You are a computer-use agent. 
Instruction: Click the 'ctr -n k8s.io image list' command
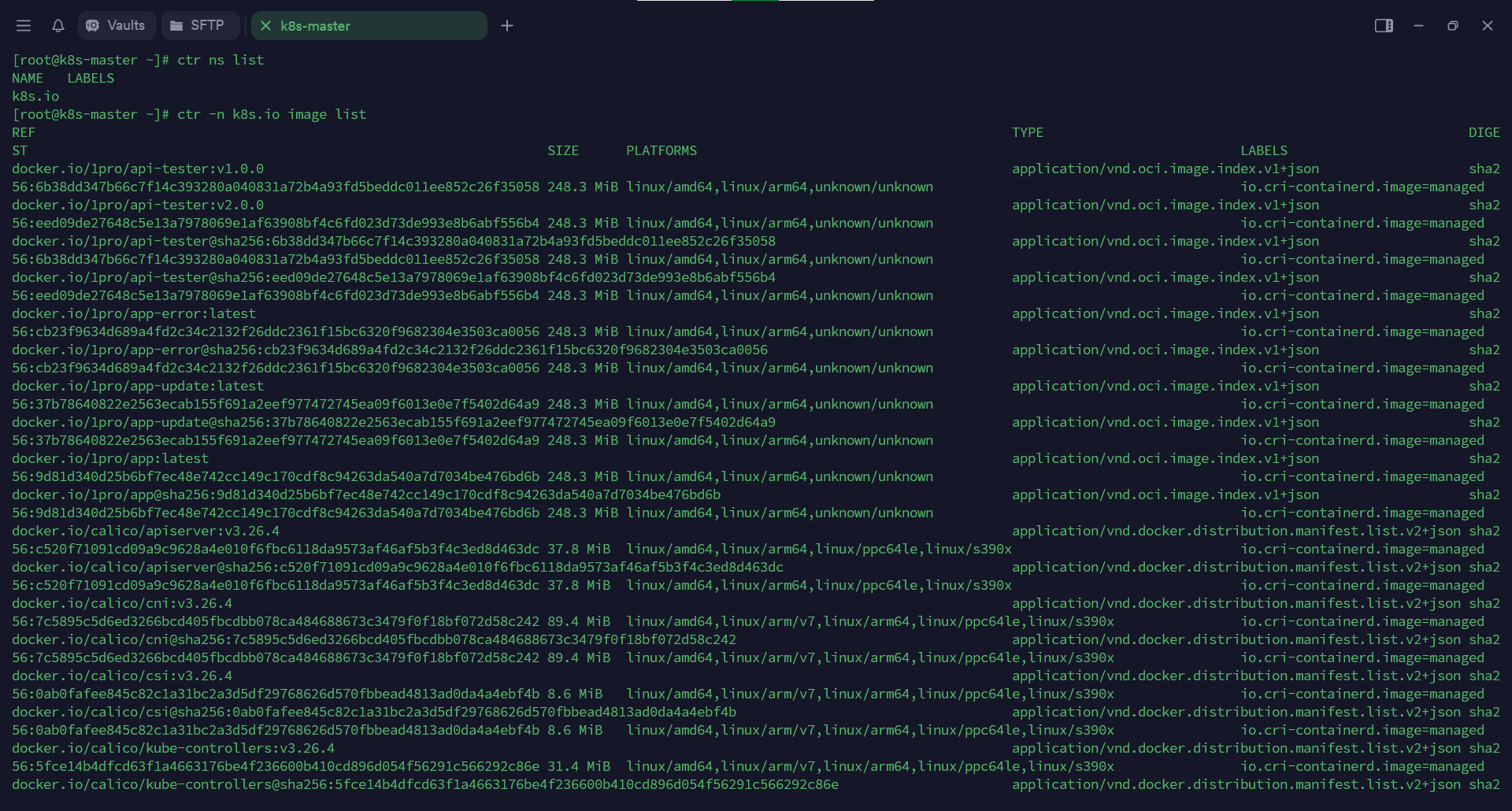coord(272,114)
